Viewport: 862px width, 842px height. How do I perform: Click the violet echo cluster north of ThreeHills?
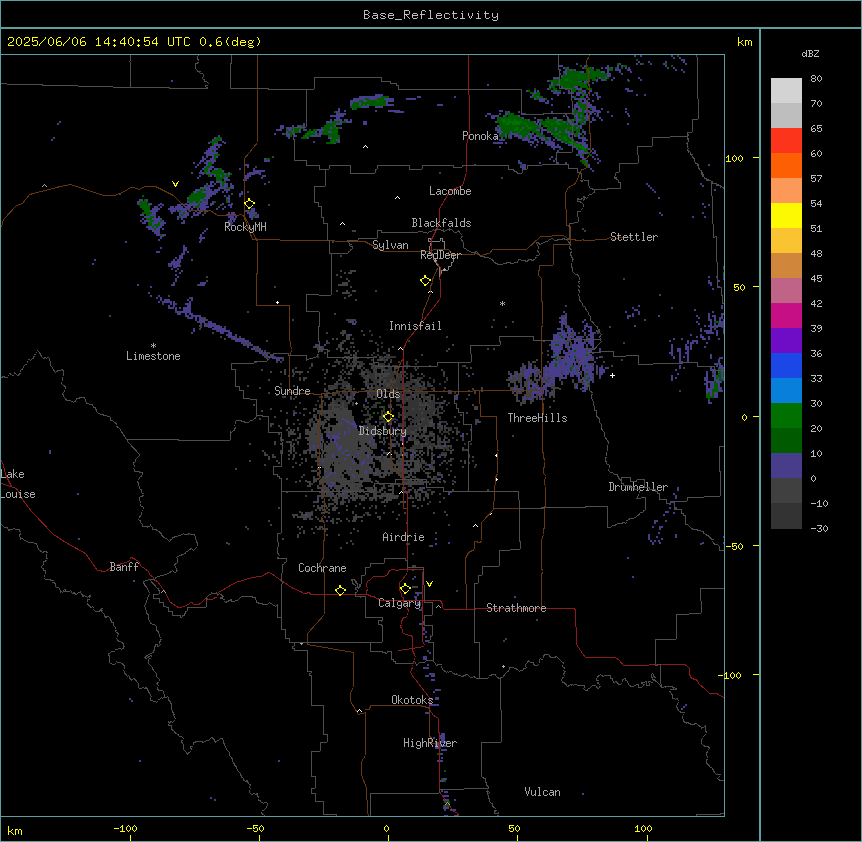pos(572,354)
